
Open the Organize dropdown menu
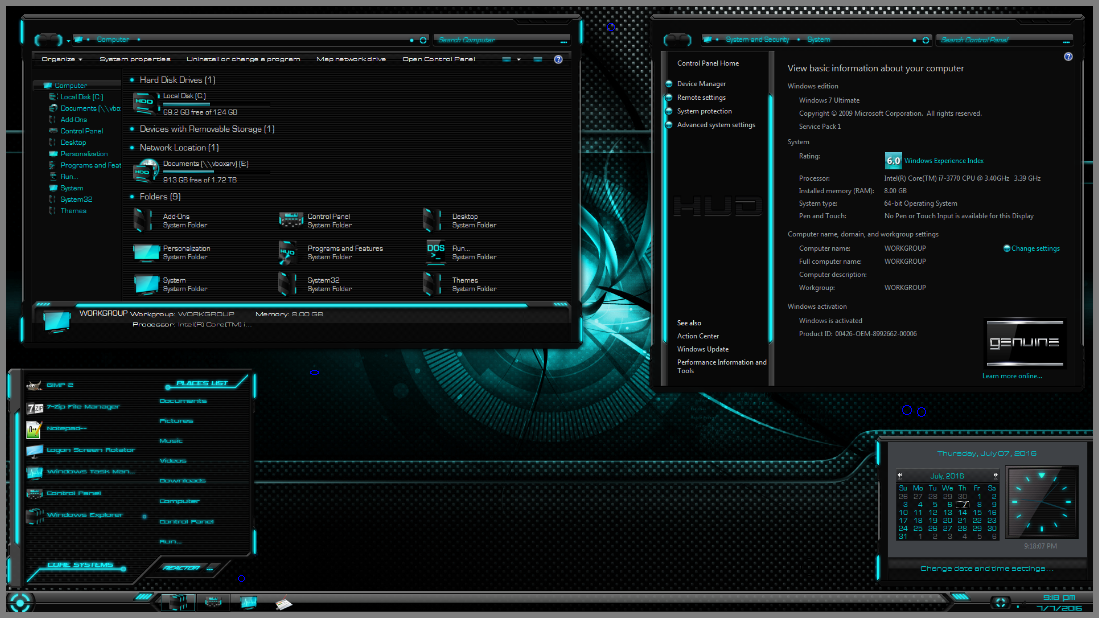point(62,59)
